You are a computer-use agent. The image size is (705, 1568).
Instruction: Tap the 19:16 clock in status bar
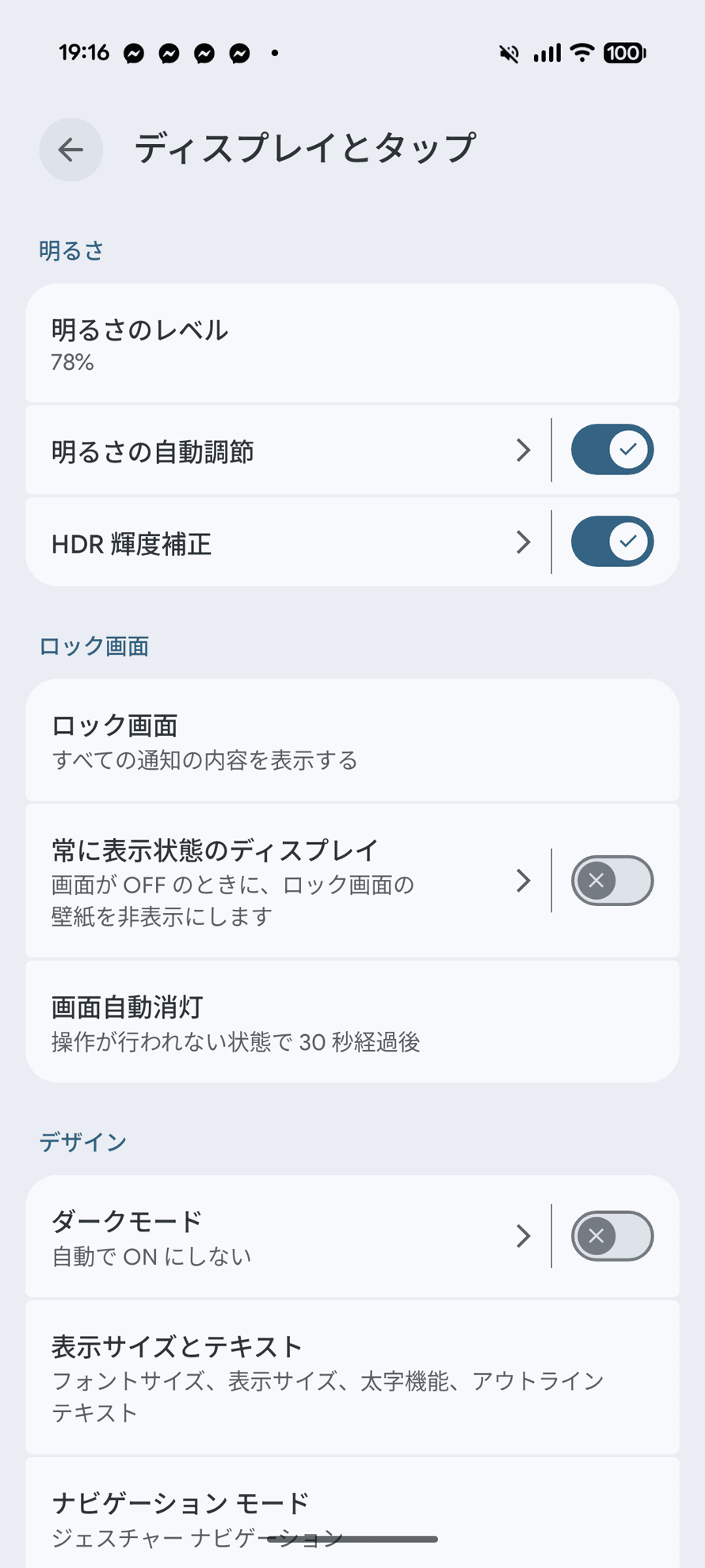(84, 53)
